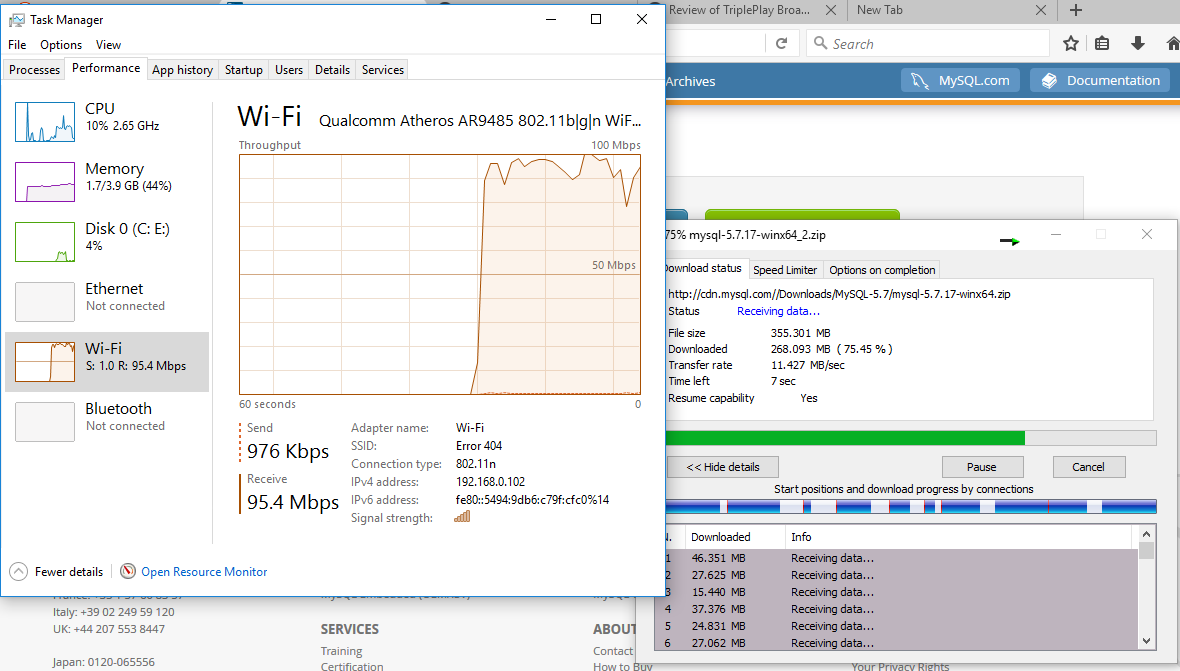The height and width of the screenshot is (671, 1180).
Task: Collapse Task Manager with Fewer details
Action: click(x=57, y=572)
